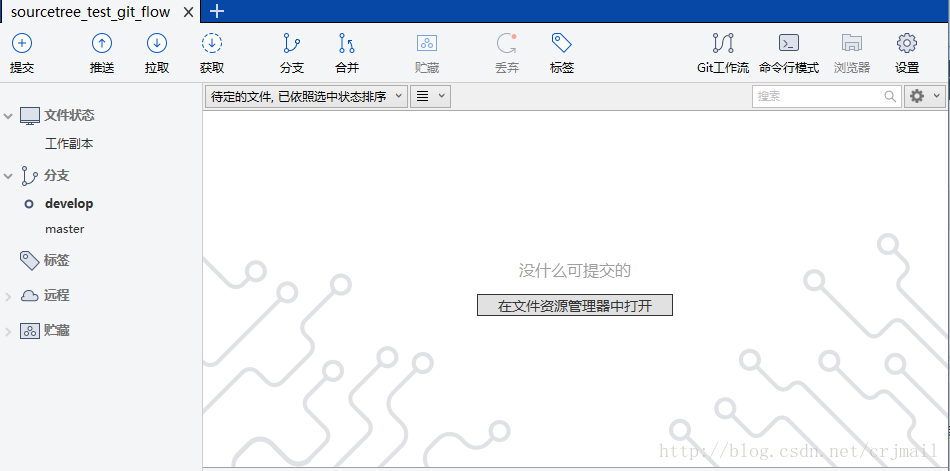The height and width of the screenshot is (471, 950).
Task: Click the 贮藏 (Stash) toolbar icon
Action: click(427, 43)
